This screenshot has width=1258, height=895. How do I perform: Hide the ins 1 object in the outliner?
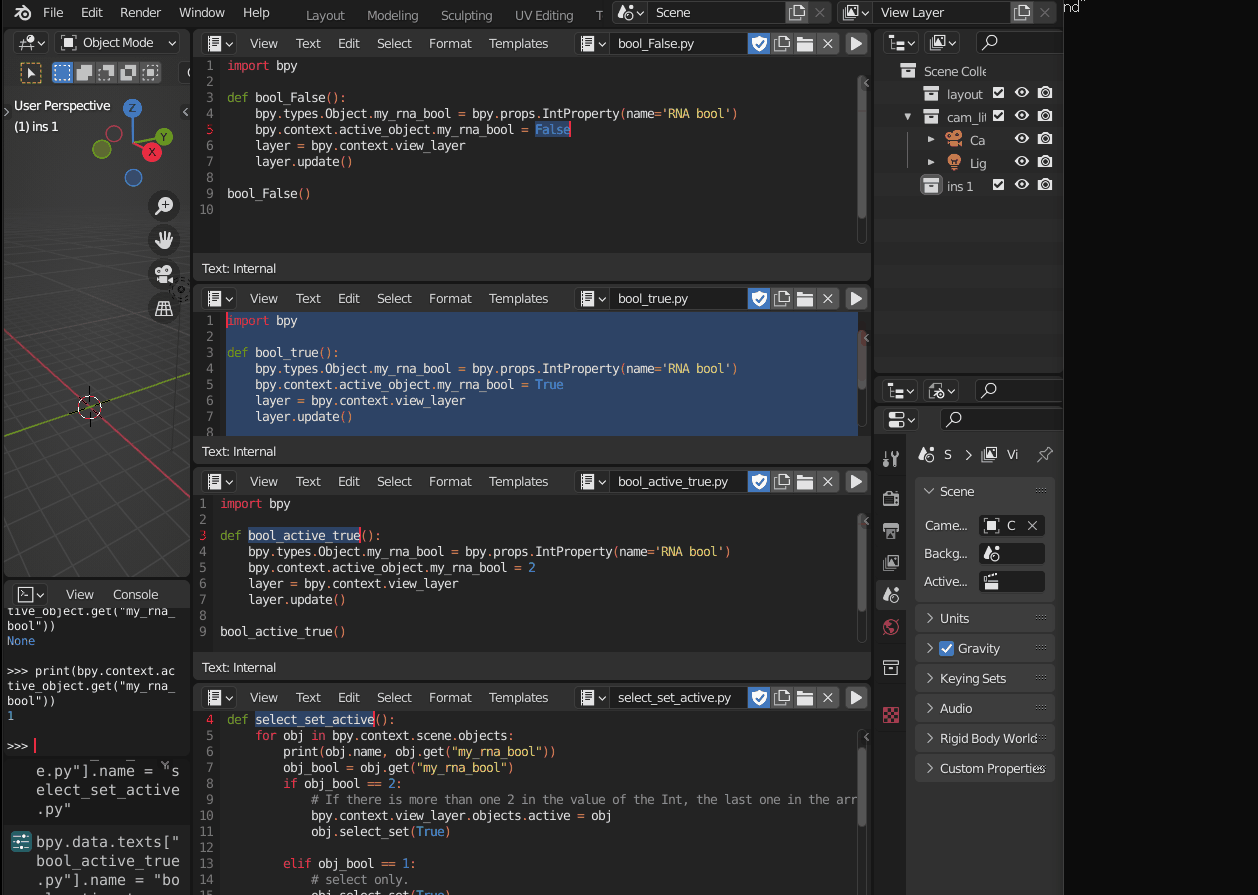tap(1022, 185)
